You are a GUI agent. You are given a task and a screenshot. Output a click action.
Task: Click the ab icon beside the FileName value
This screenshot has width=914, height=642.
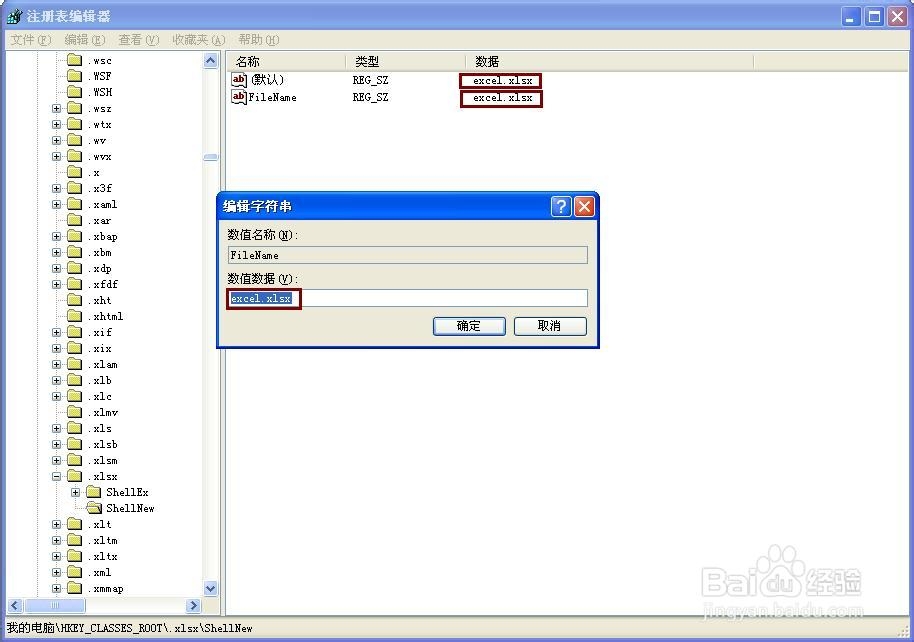pyautogui.click(x=239, y=97)
